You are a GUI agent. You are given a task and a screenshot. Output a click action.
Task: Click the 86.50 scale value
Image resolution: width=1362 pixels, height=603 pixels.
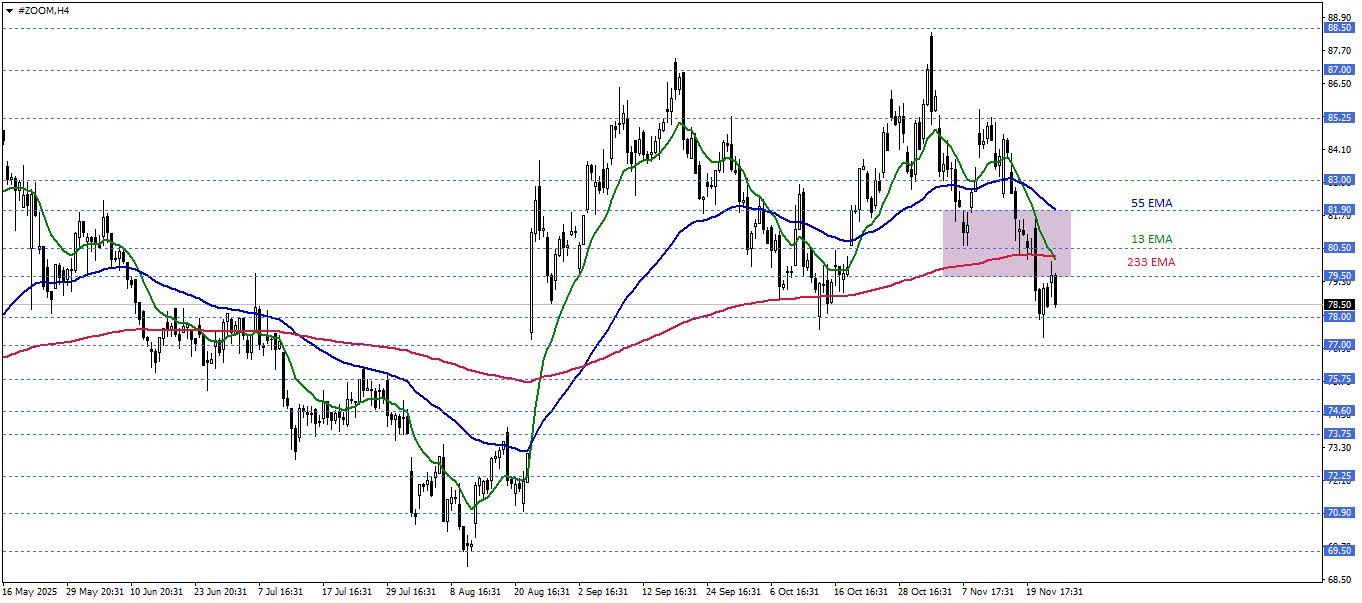(x=1340, y=84)
